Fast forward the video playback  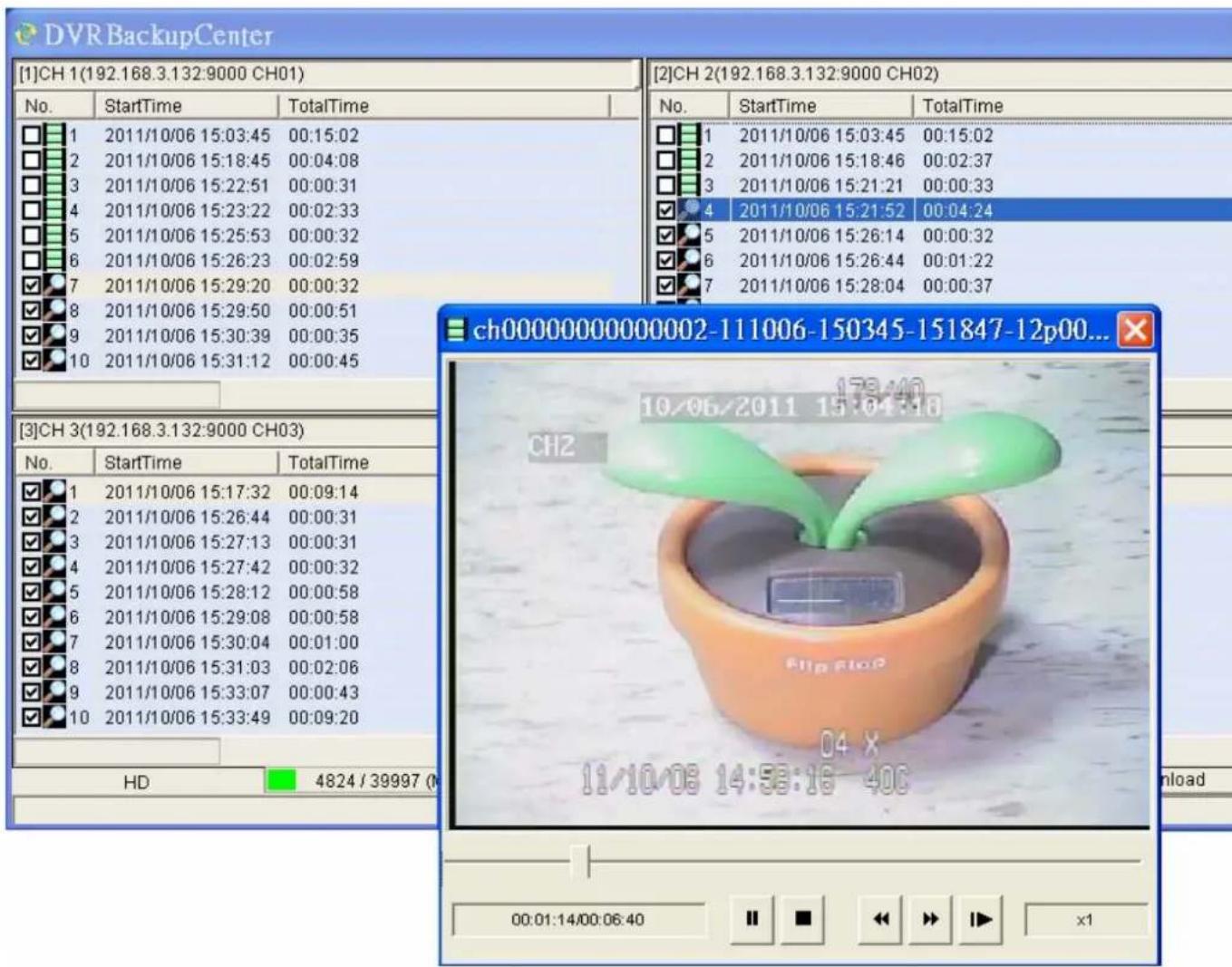pos(930,919)
